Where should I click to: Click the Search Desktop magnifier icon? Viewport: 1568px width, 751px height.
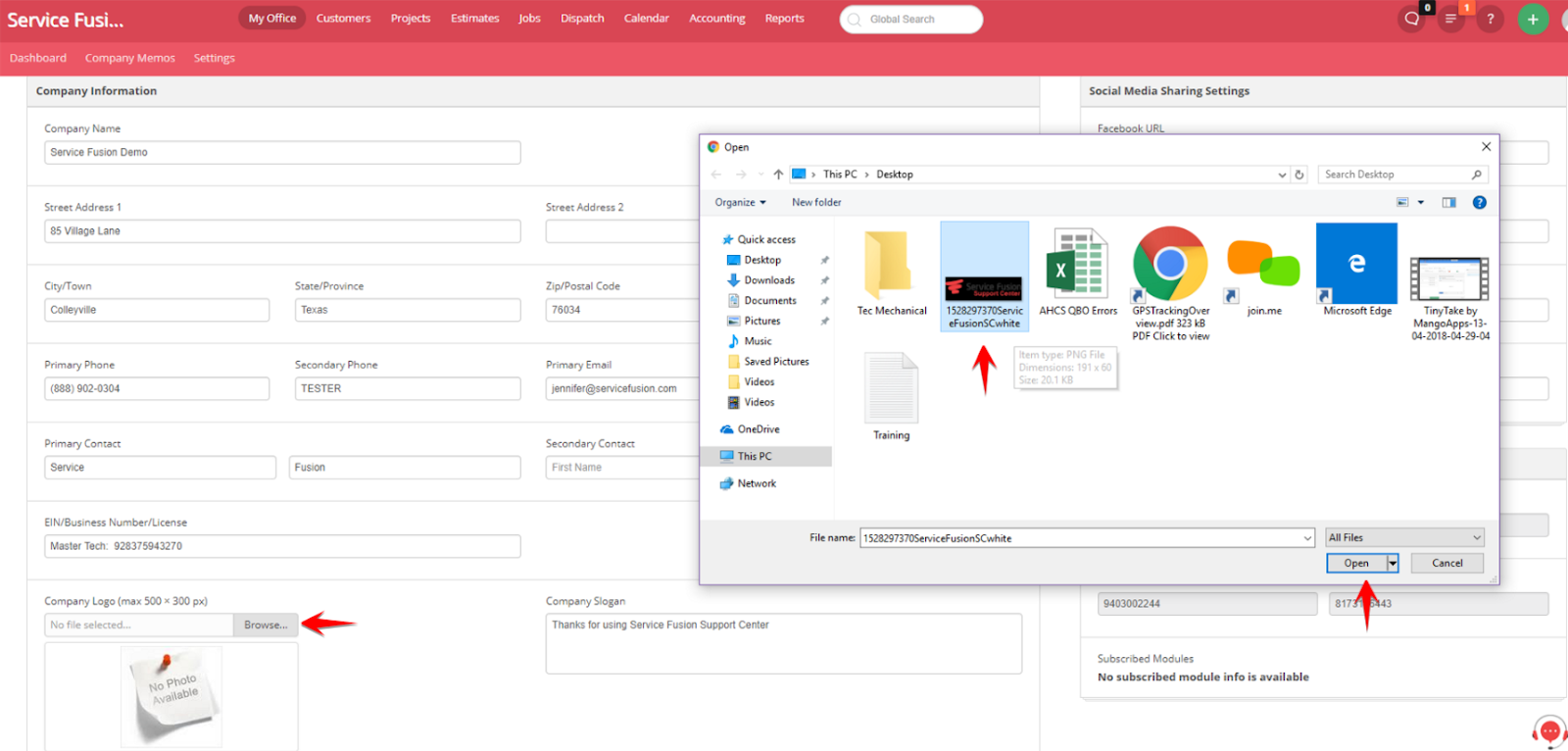(1476, 175)
